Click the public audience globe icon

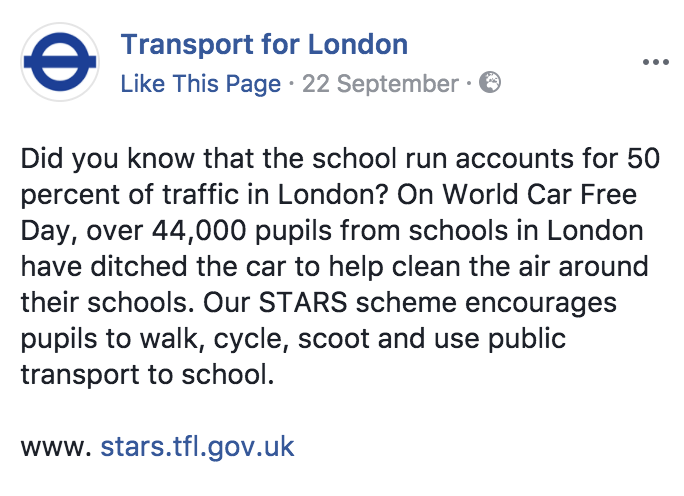[x=490, y=83]
